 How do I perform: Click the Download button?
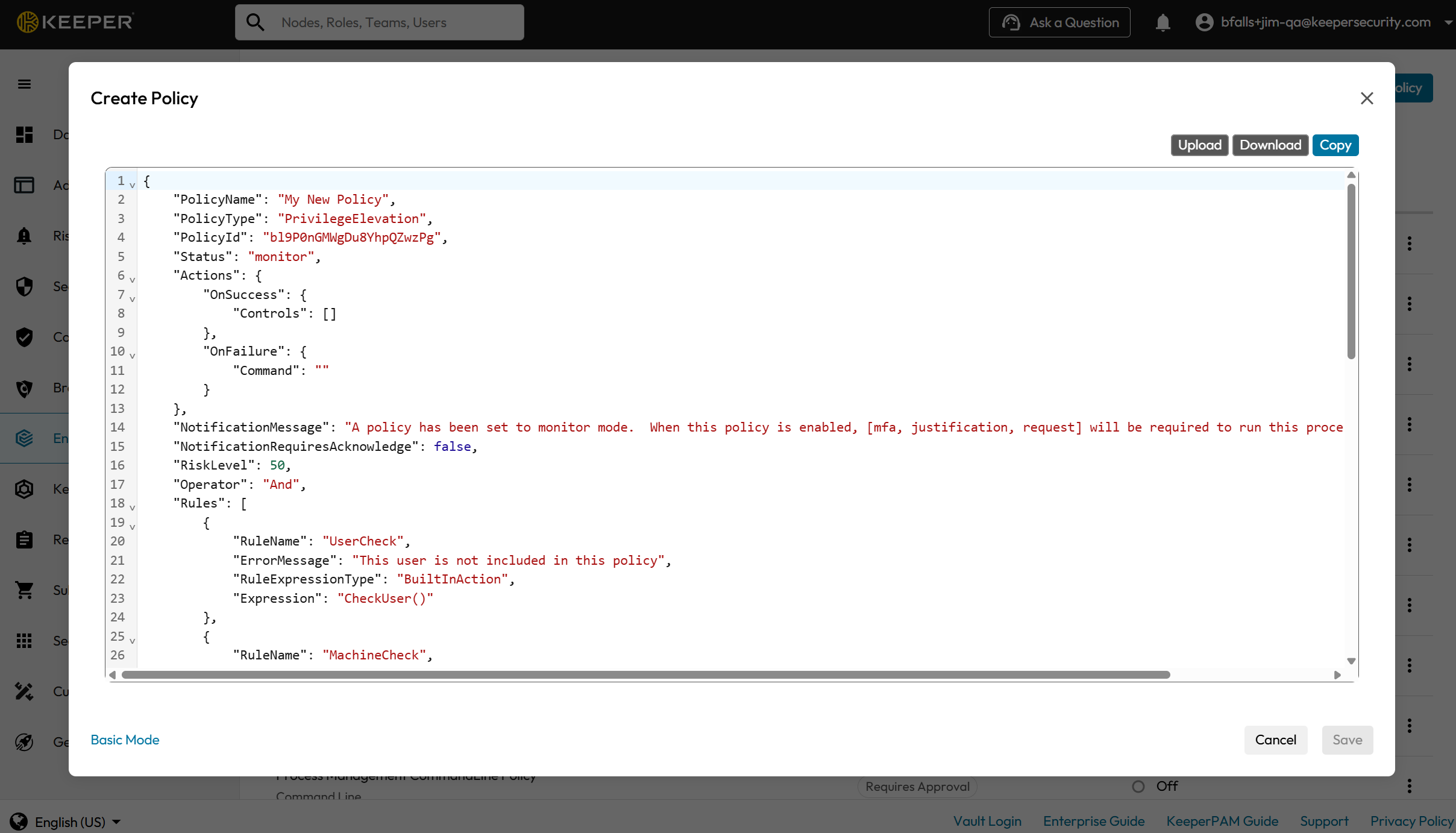1270,145
